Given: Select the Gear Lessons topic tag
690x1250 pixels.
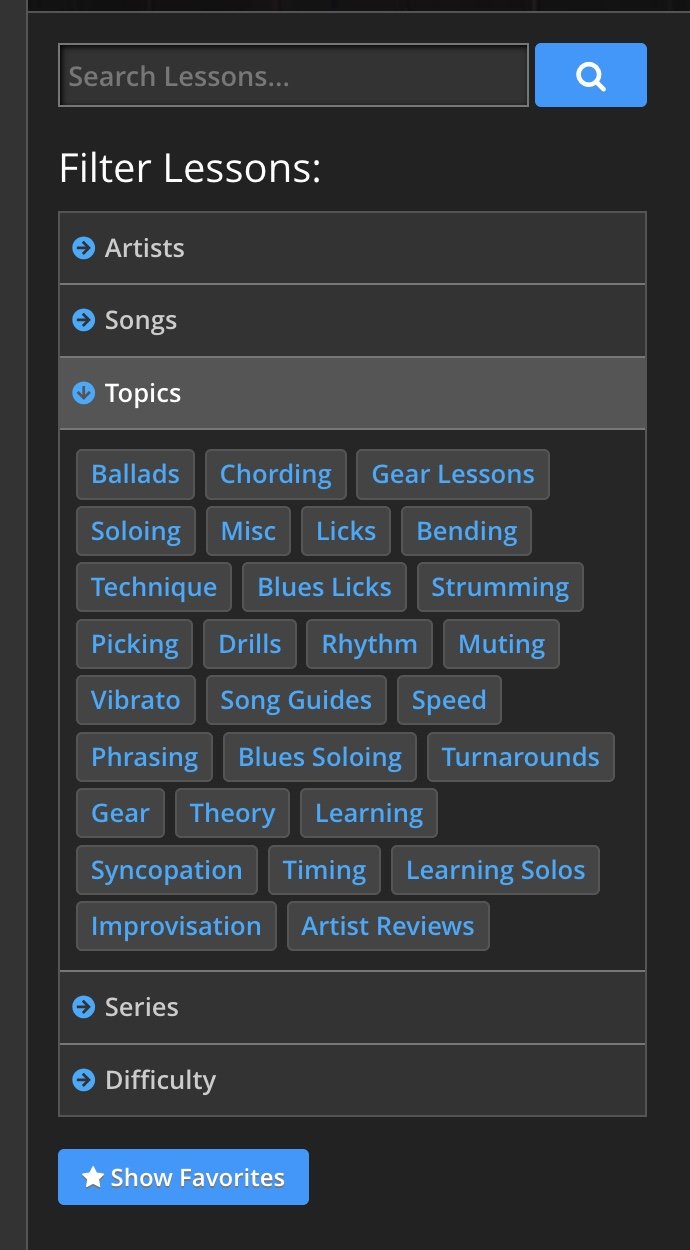Looking at the screenshot, I should coord(453,474).
